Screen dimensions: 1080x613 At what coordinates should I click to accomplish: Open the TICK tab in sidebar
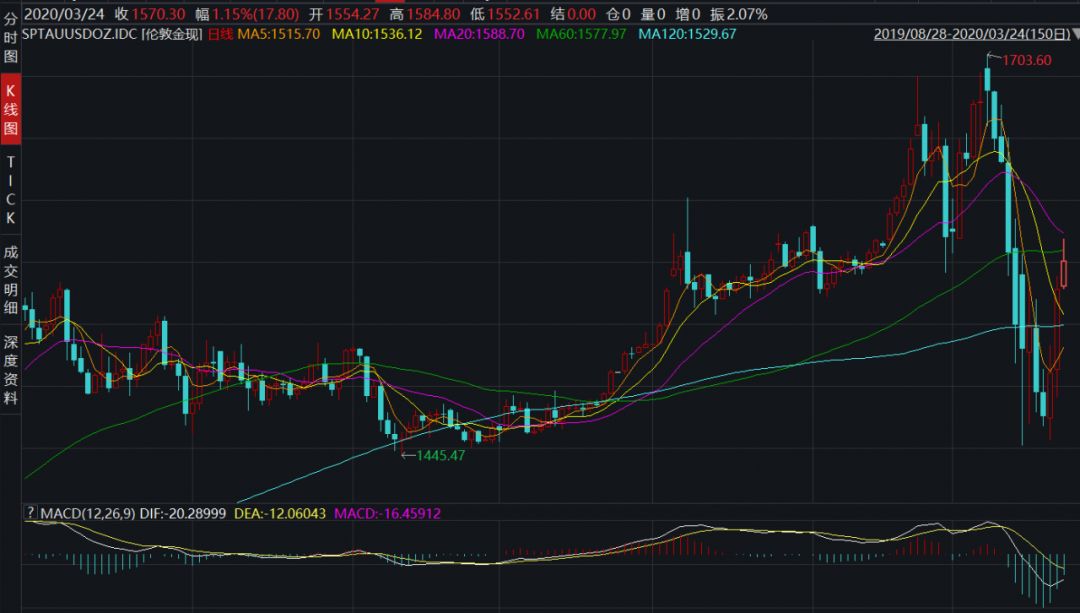click(11, 189)
